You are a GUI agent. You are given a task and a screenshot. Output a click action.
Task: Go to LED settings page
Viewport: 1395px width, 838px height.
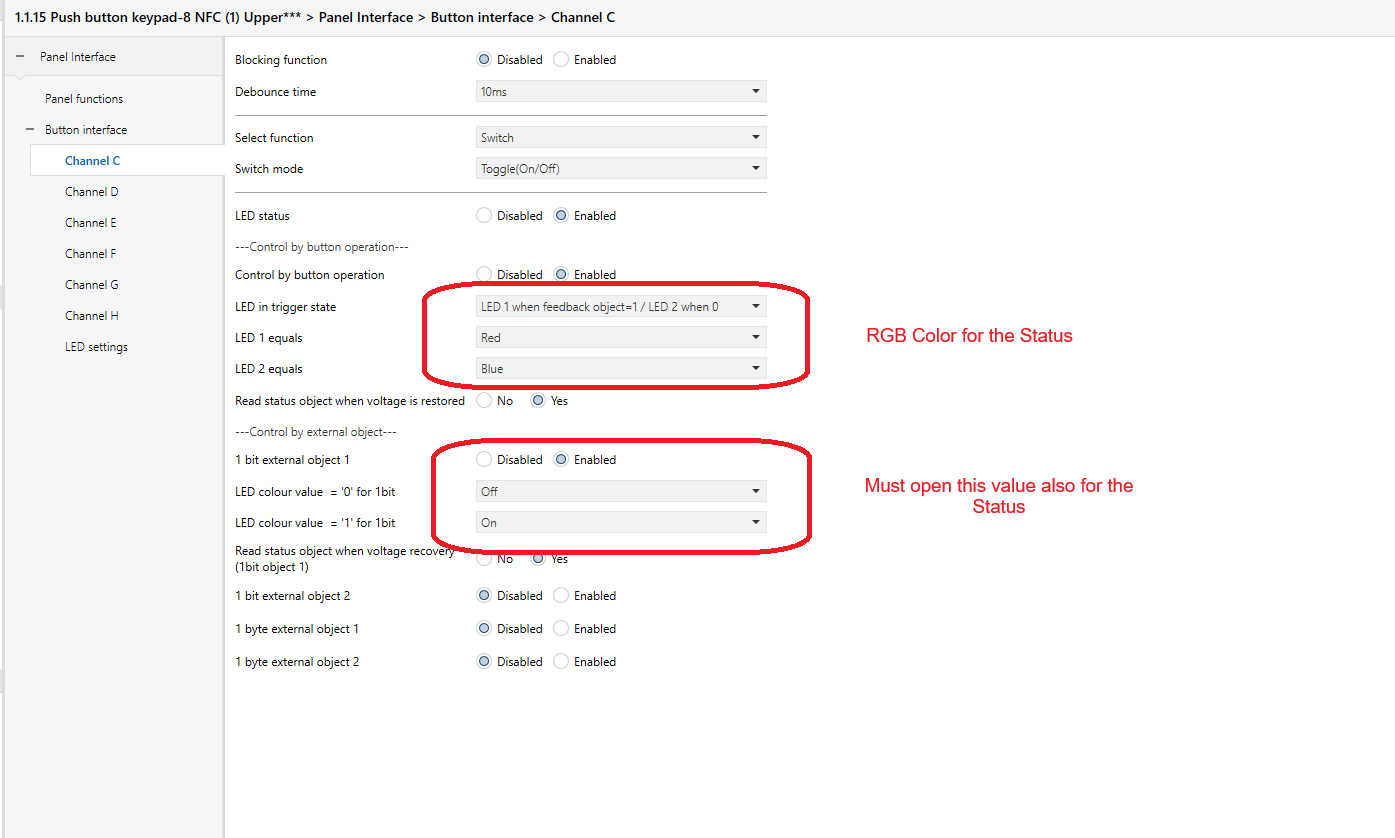[96, 347]
